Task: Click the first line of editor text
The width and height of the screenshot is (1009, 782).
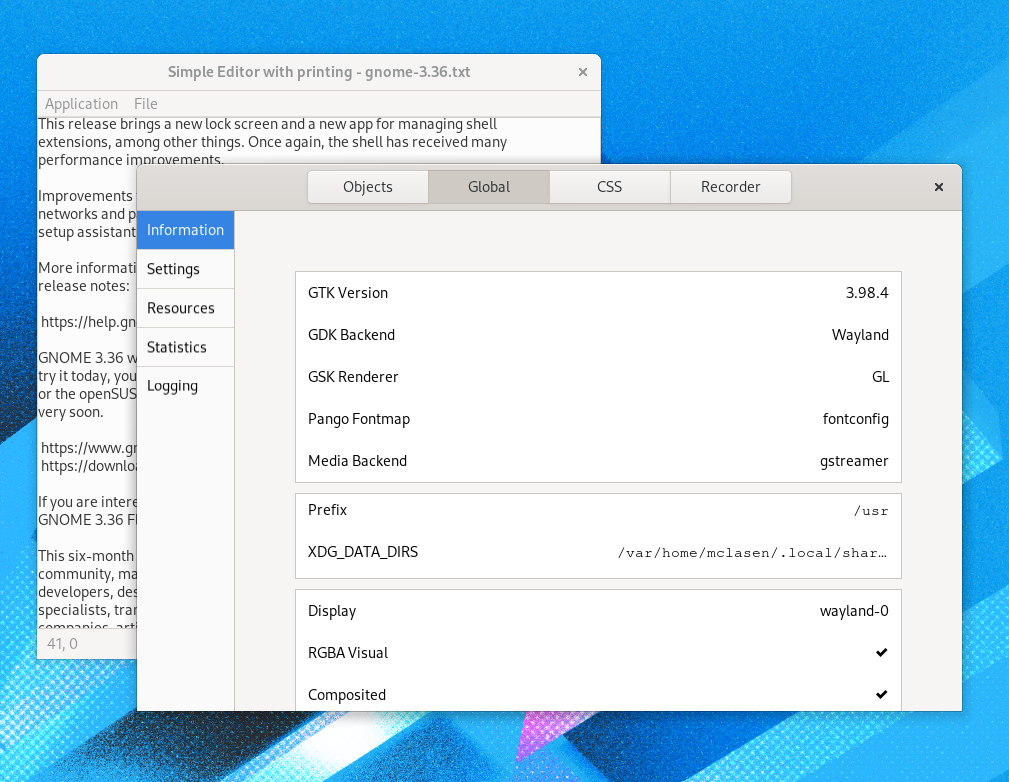Action: (x=267, y=124)
